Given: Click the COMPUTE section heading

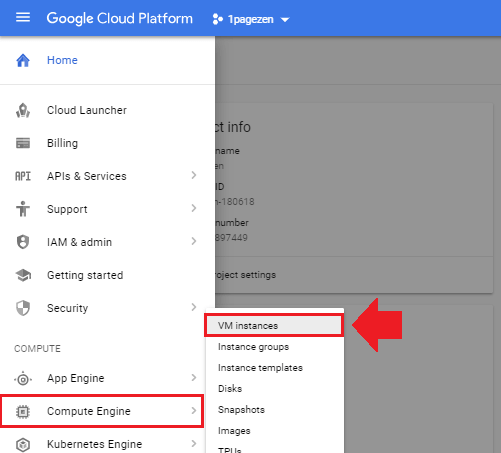Looking at the screenshot, I should click(x=37, y=349).
